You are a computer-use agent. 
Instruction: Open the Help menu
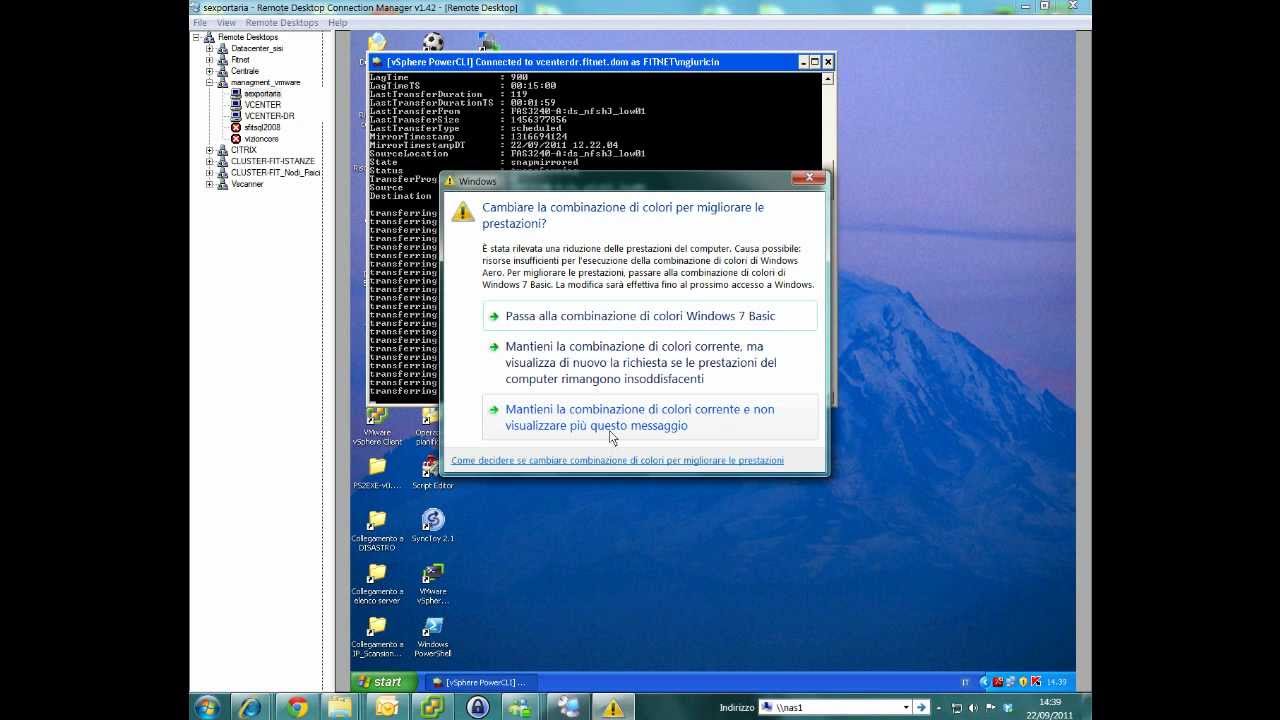338,22
